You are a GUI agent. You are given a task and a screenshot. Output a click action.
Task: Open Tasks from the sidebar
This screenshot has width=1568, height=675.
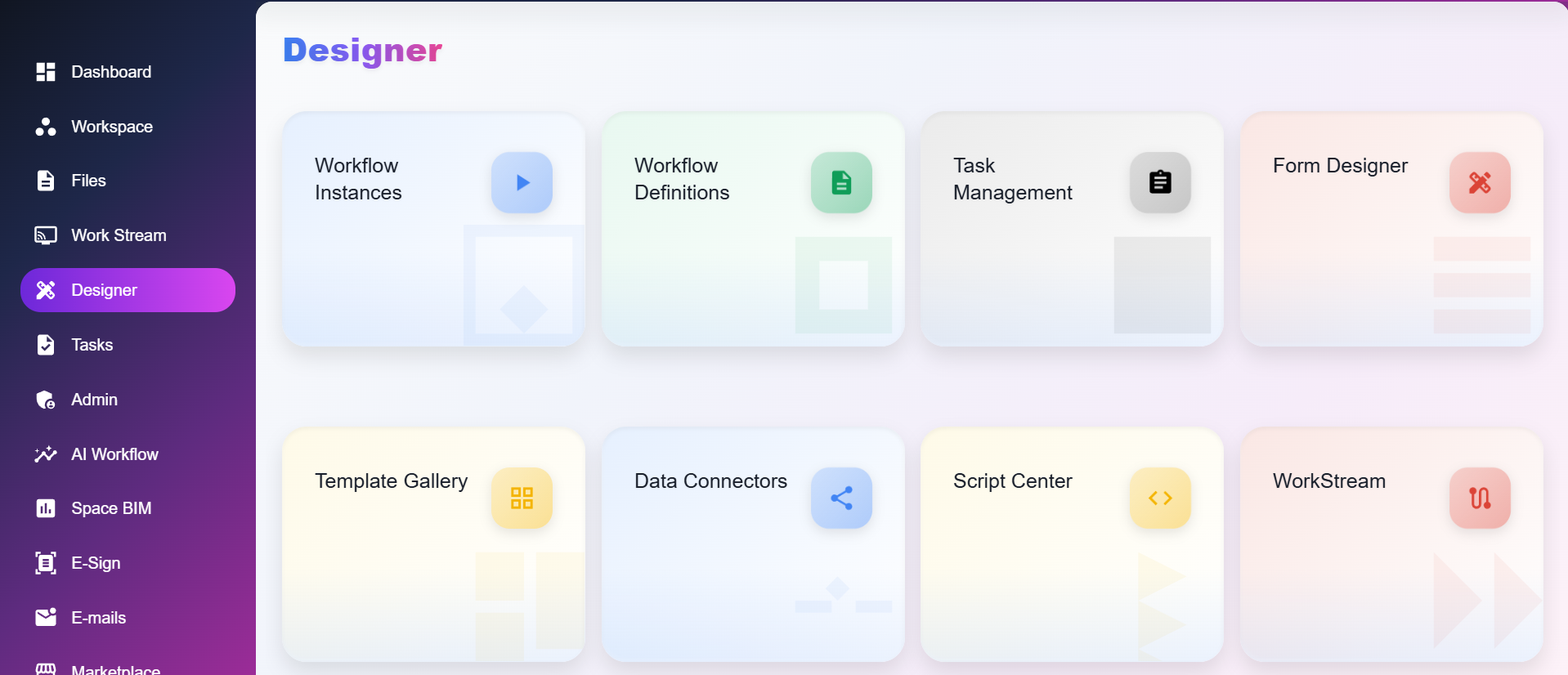point(128,345)
